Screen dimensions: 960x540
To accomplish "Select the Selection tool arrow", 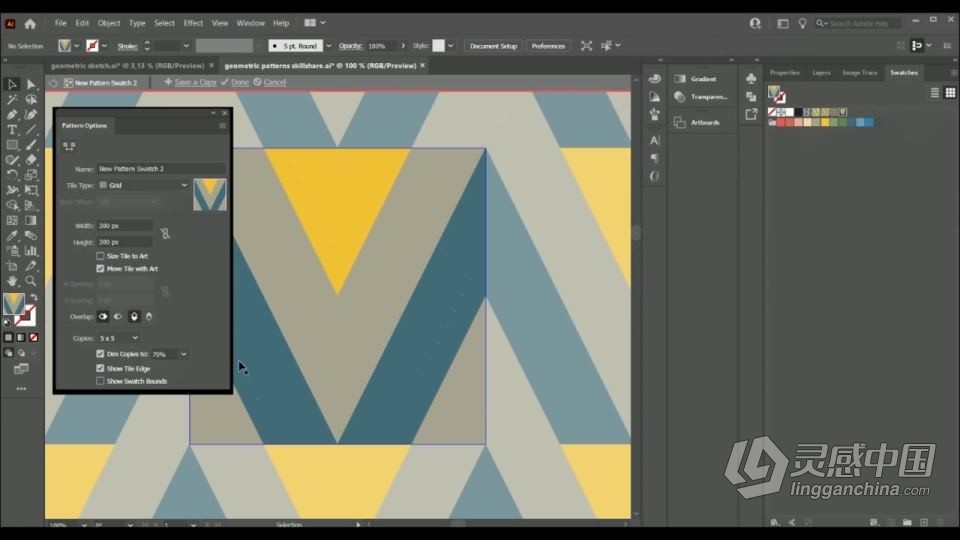I will pyautogui.click(x=12, y=84).
